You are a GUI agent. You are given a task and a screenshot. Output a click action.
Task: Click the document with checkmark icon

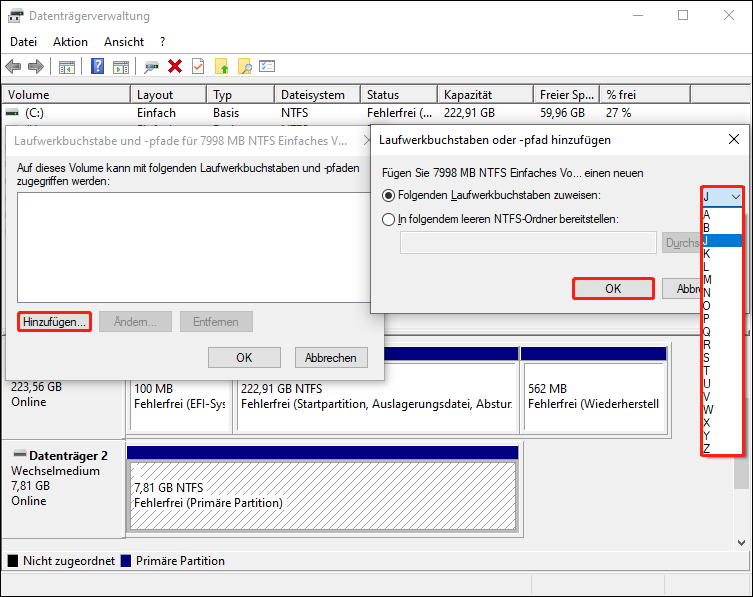[x=198, y=66]
